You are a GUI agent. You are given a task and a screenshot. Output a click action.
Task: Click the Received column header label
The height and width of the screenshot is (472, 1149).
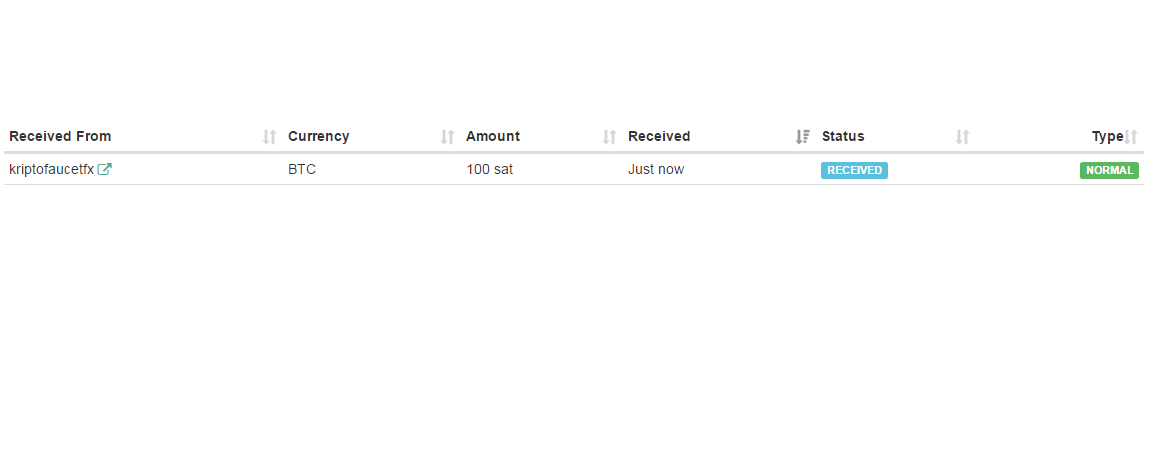tap(658, 137)
